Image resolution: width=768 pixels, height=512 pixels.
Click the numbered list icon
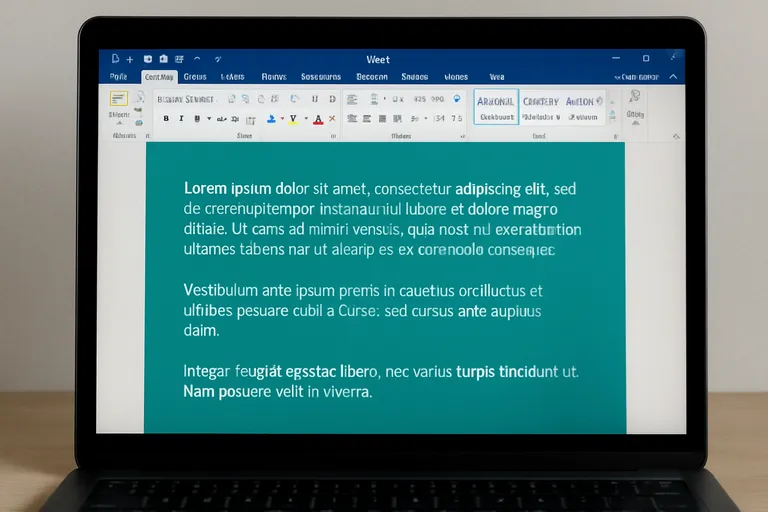[374, 99]
